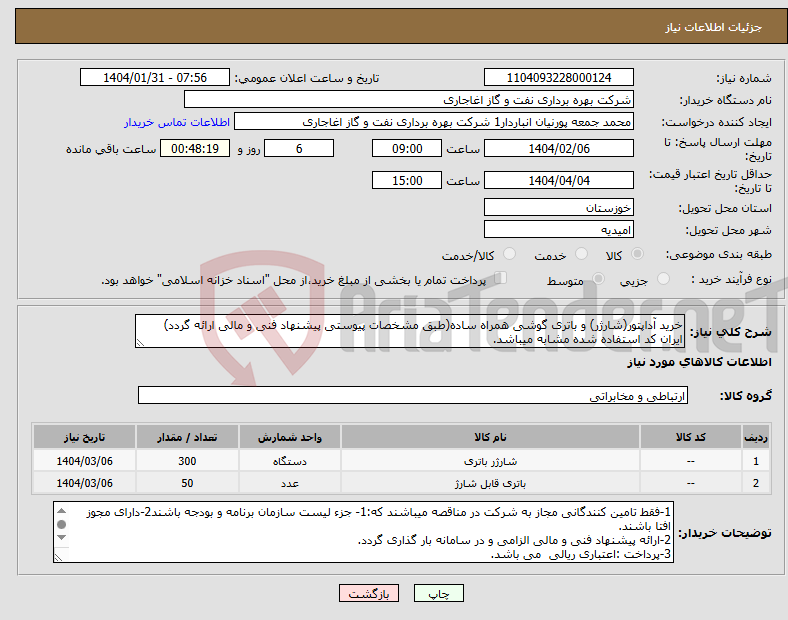Click the بازگشت (back) button
Viewport: 788px width, 620px height.
(369, 593)
